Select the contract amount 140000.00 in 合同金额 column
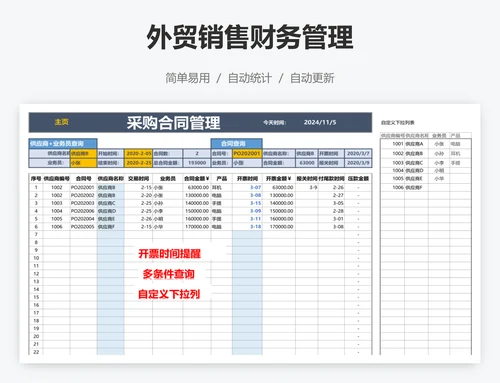Image resolution: width=500 pixels, height=383 pixels. coord(197,203)
